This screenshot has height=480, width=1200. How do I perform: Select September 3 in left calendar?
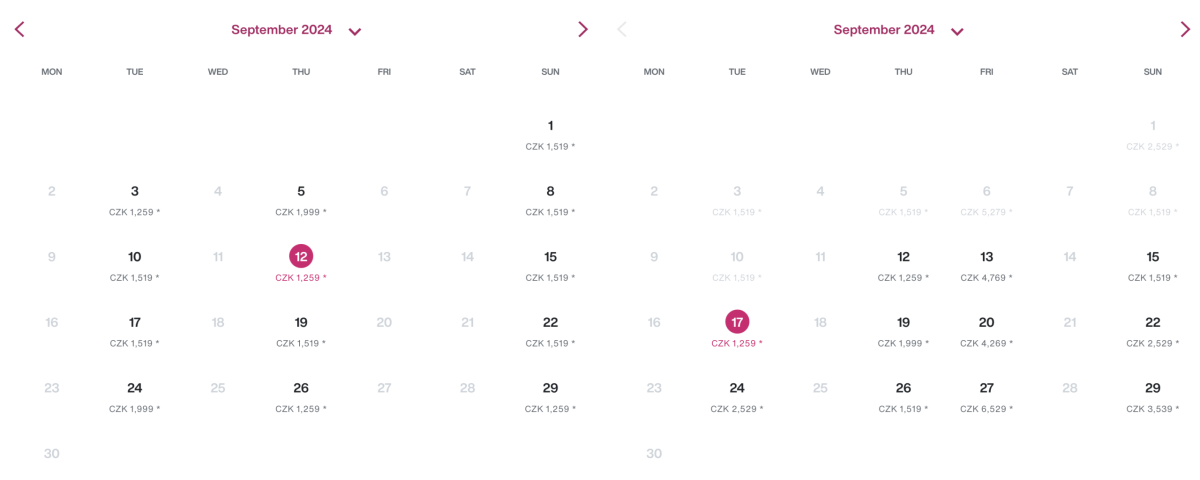[135, 192]
